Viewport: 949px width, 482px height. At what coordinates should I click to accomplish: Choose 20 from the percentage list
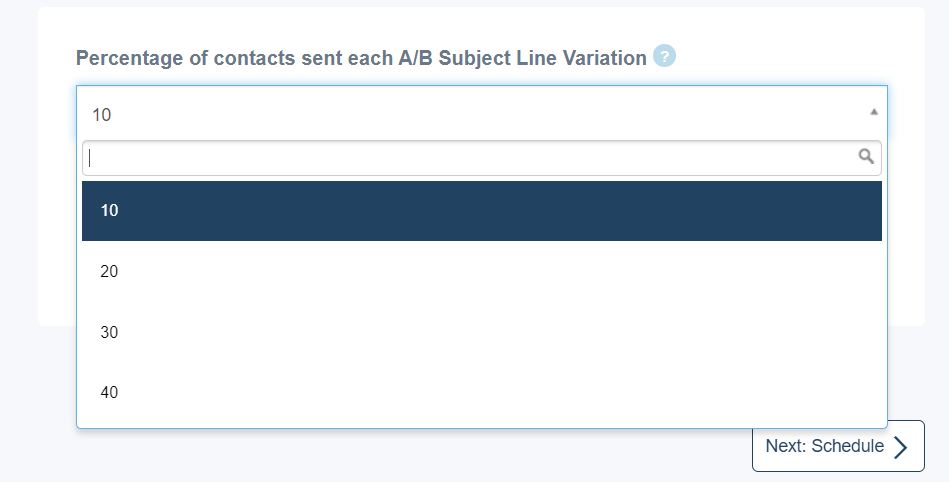482,271
